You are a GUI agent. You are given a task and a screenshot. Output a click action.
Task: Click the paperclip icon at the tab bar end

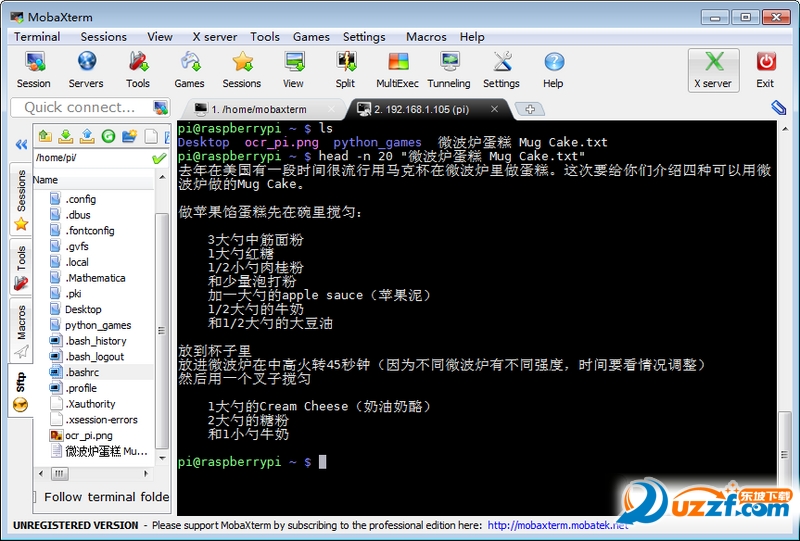779,107
